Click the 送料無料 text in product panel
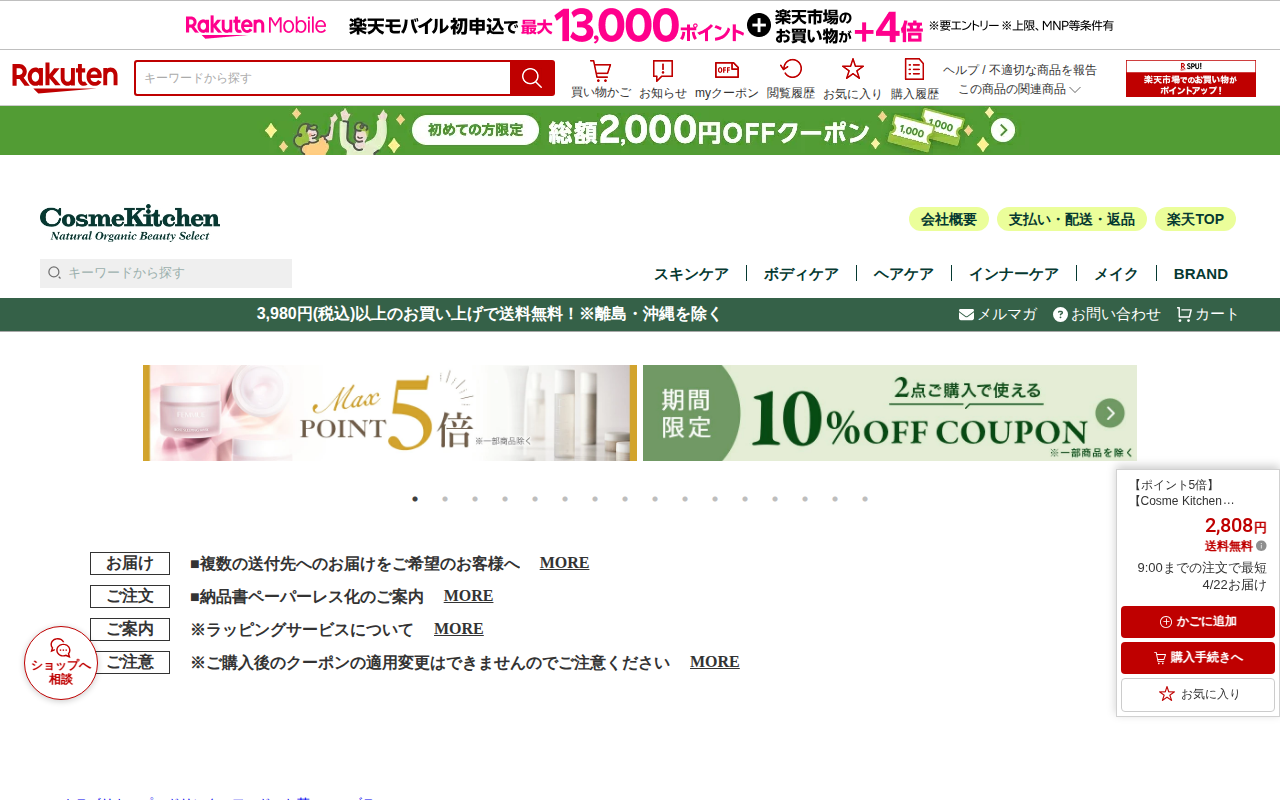The width and height of the screenshot is (1280, 800). coord(1229,546)
